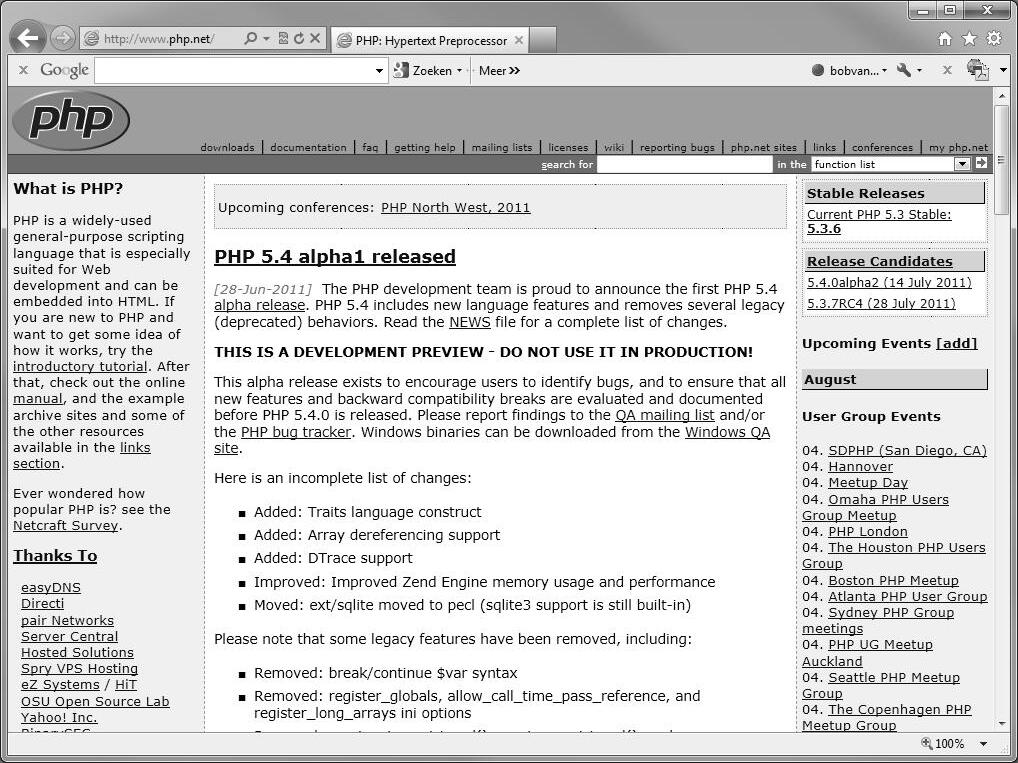Open getting help navigation link

pos(425,147)
